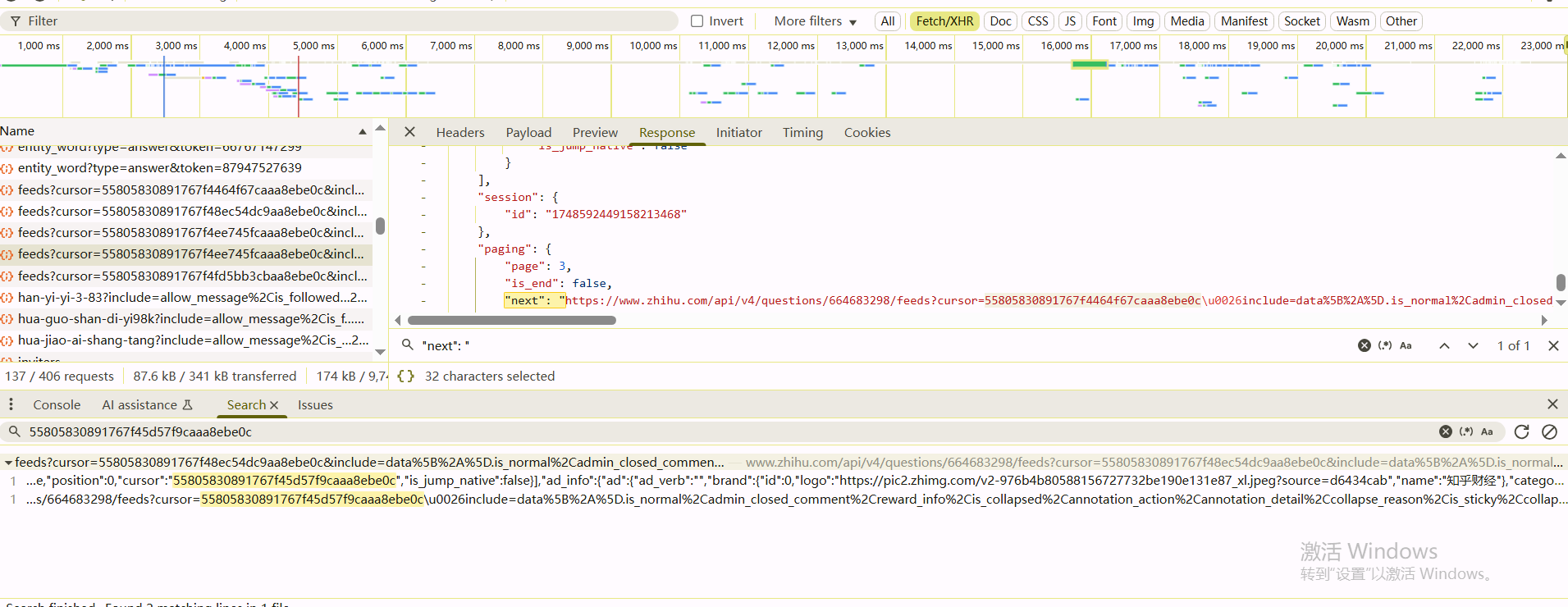Select the Doc request type filter

tap(1000, 21)
